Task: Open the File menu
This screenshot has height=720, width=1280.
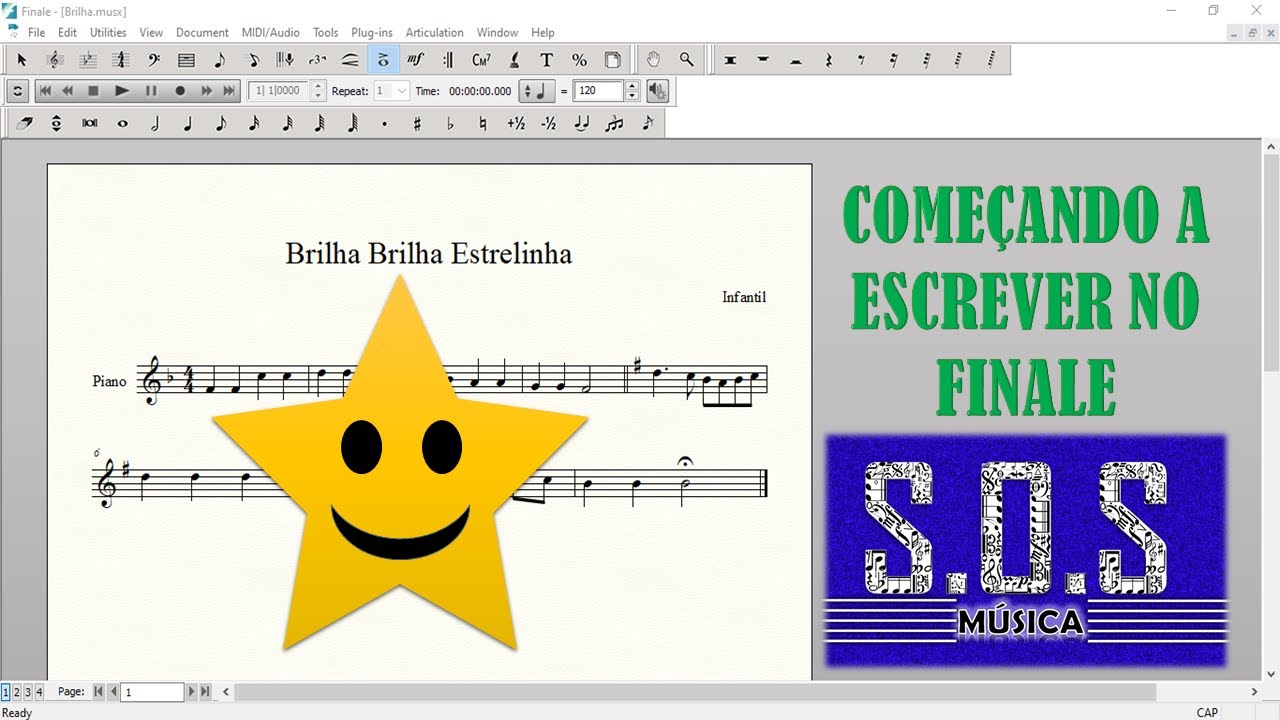Action: click(x=36, y=32)
